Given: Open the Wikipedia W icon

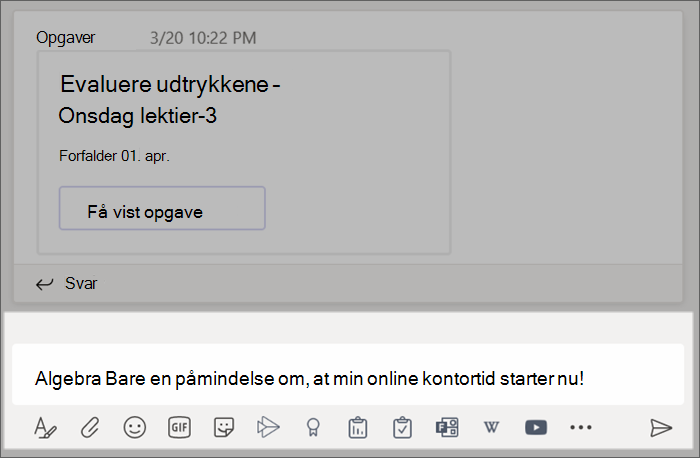Looking at the screenshot, I should [492, 428].
